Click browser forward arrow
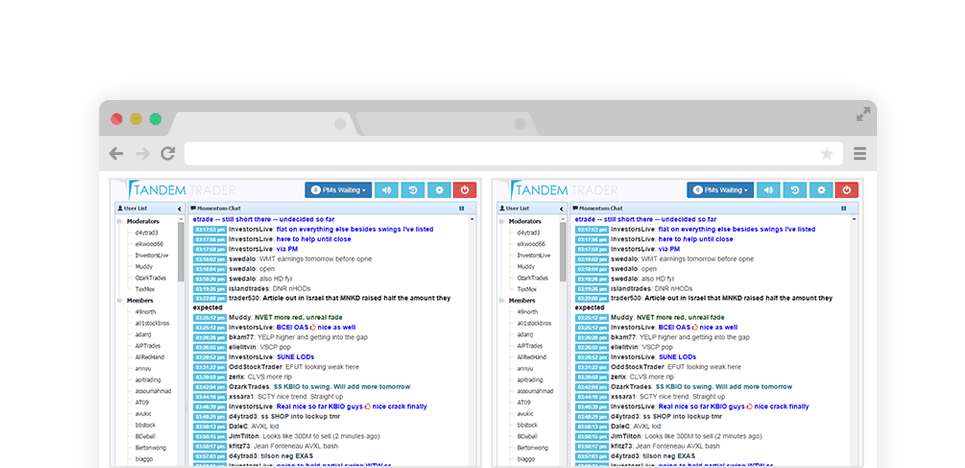 [143, 153]
